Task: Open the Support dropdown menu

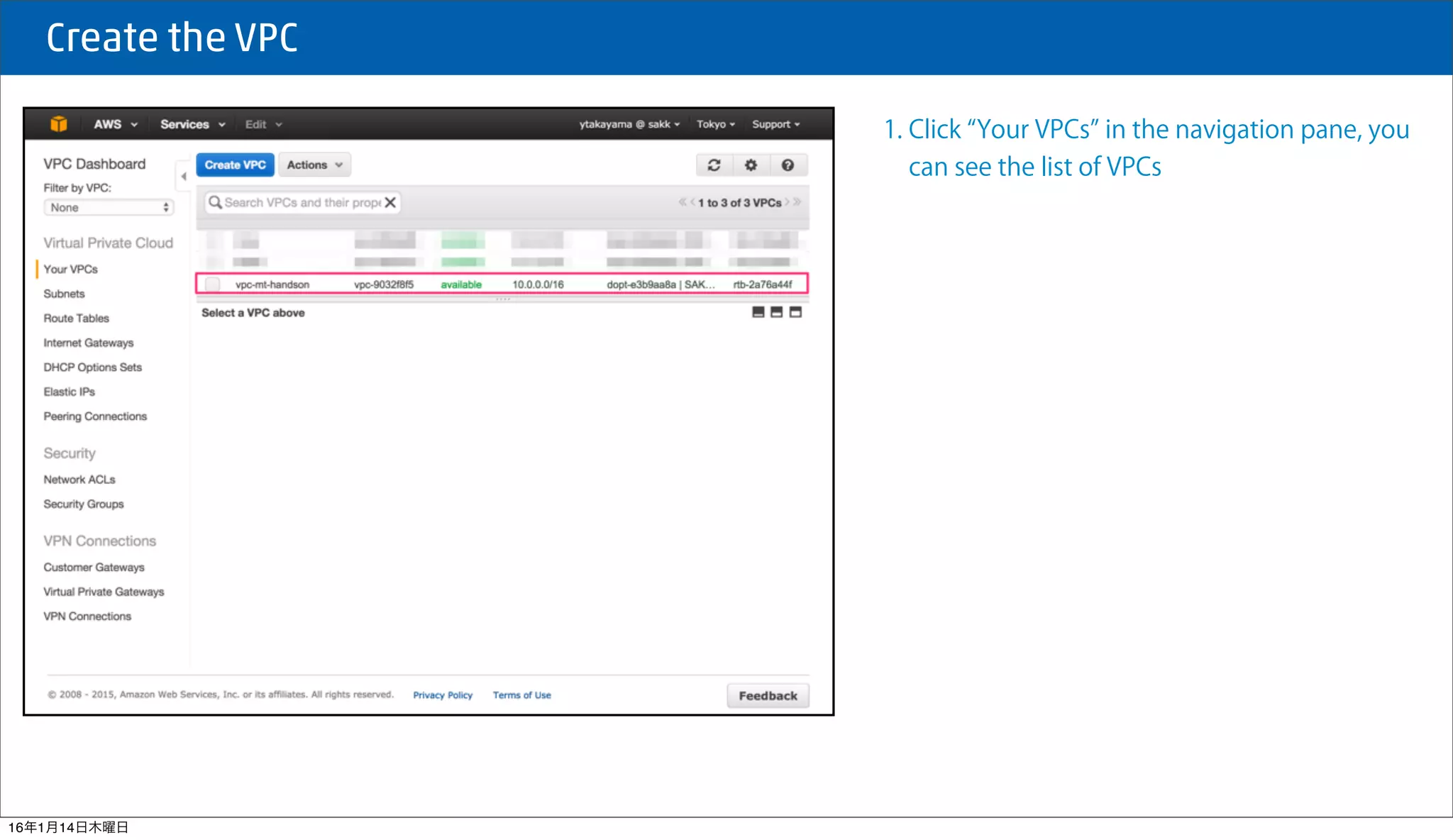Action: pyautogui.click(x=775, y=124)
